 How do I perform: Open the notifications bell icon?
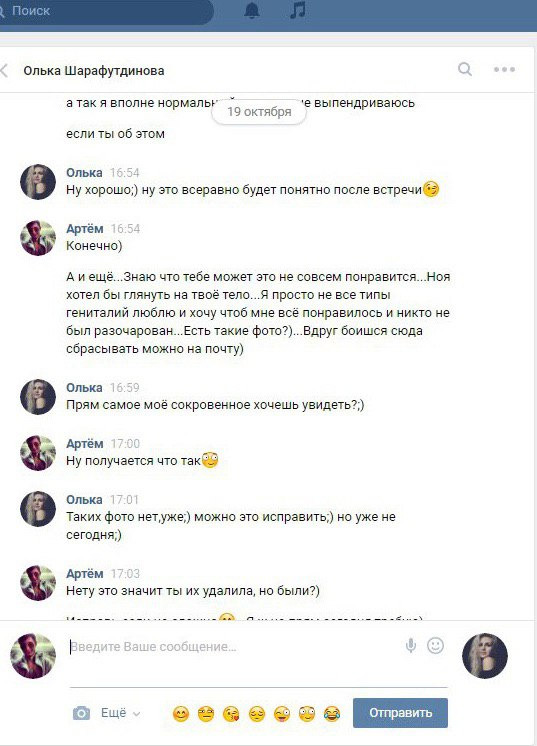(x=252, y=10)
